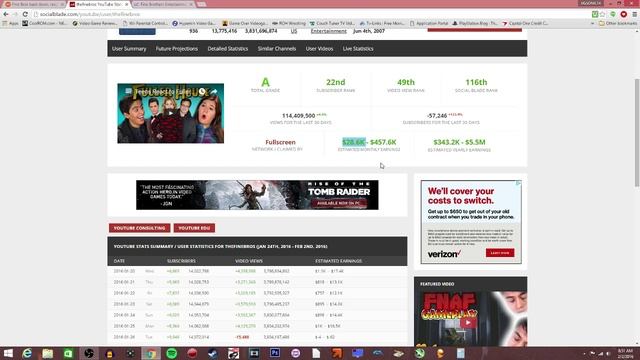Click the YouTube EDU button
Image resolution: width=640 pixels, height=360 pixels.
194,228
